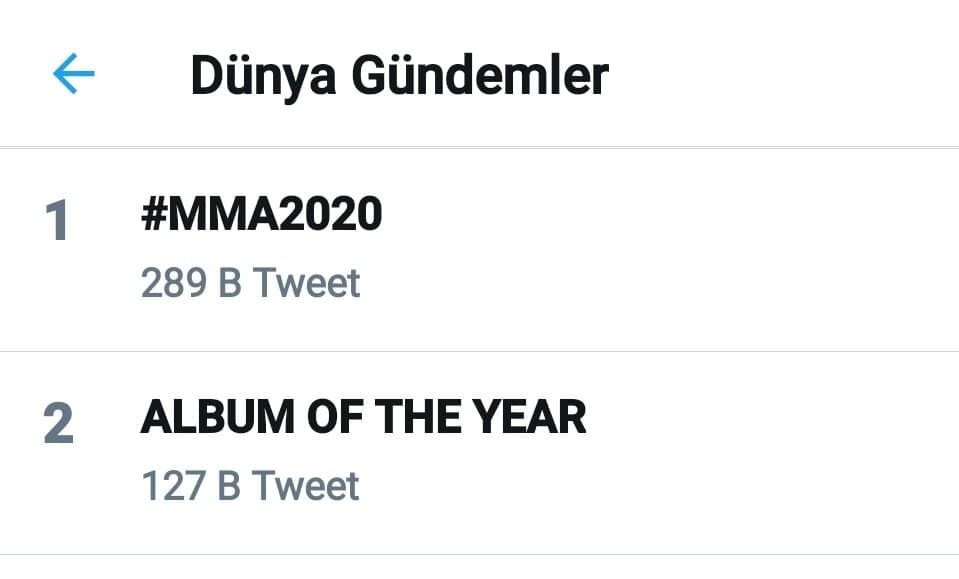959x579 pixels.
Task: Open the ALBUM OF THE YEAR trend
Action: 363,418
